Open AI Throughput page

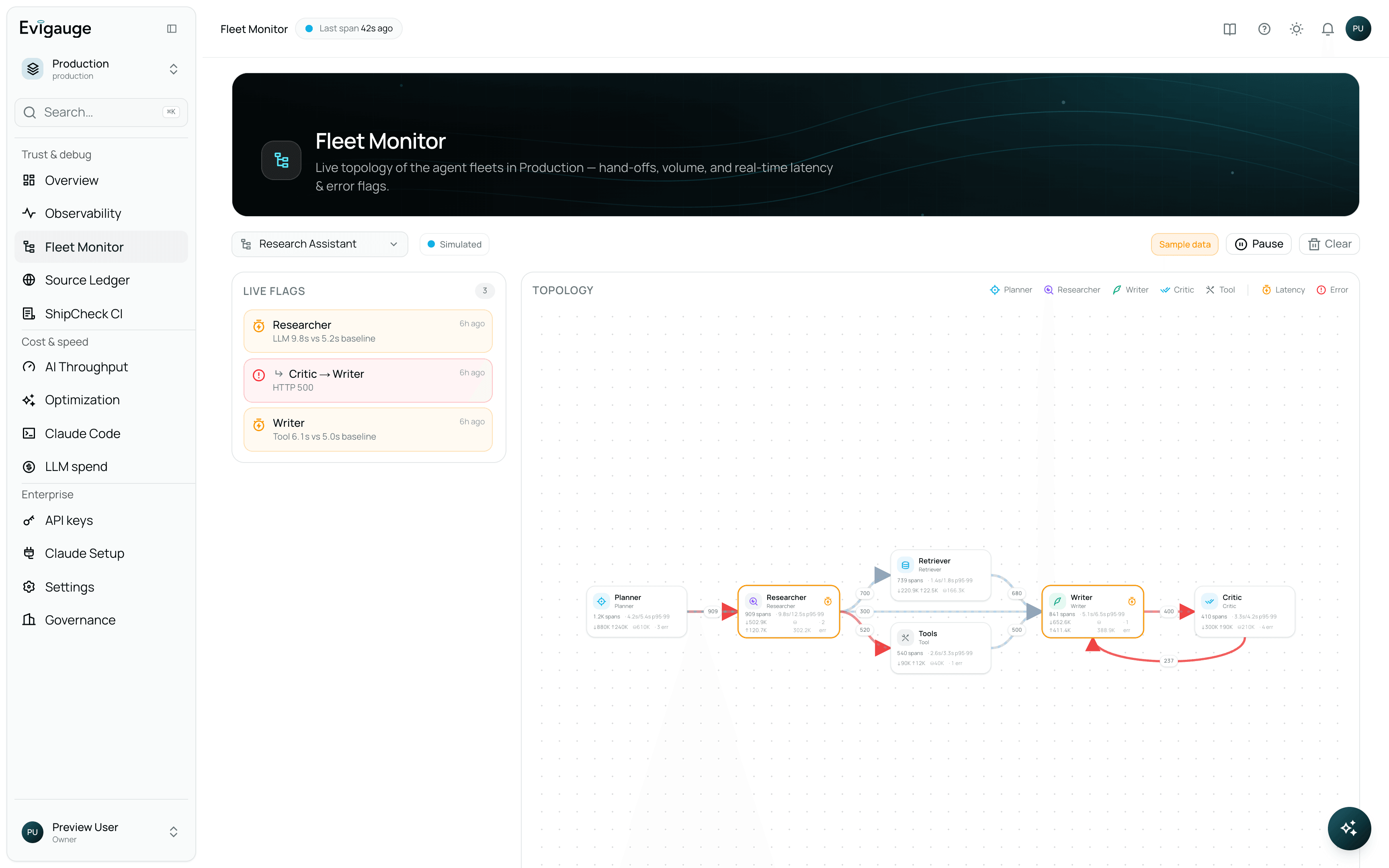click(101, 367)
